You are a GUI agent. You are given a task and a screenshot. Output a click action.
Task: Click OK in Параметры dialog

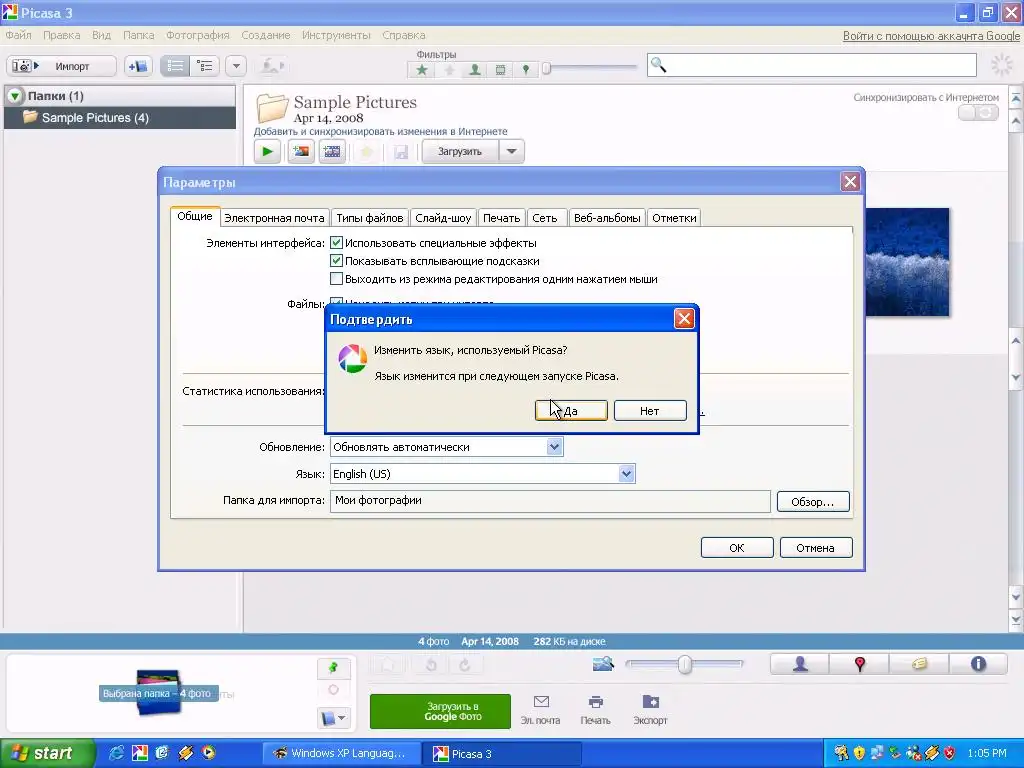737,548
